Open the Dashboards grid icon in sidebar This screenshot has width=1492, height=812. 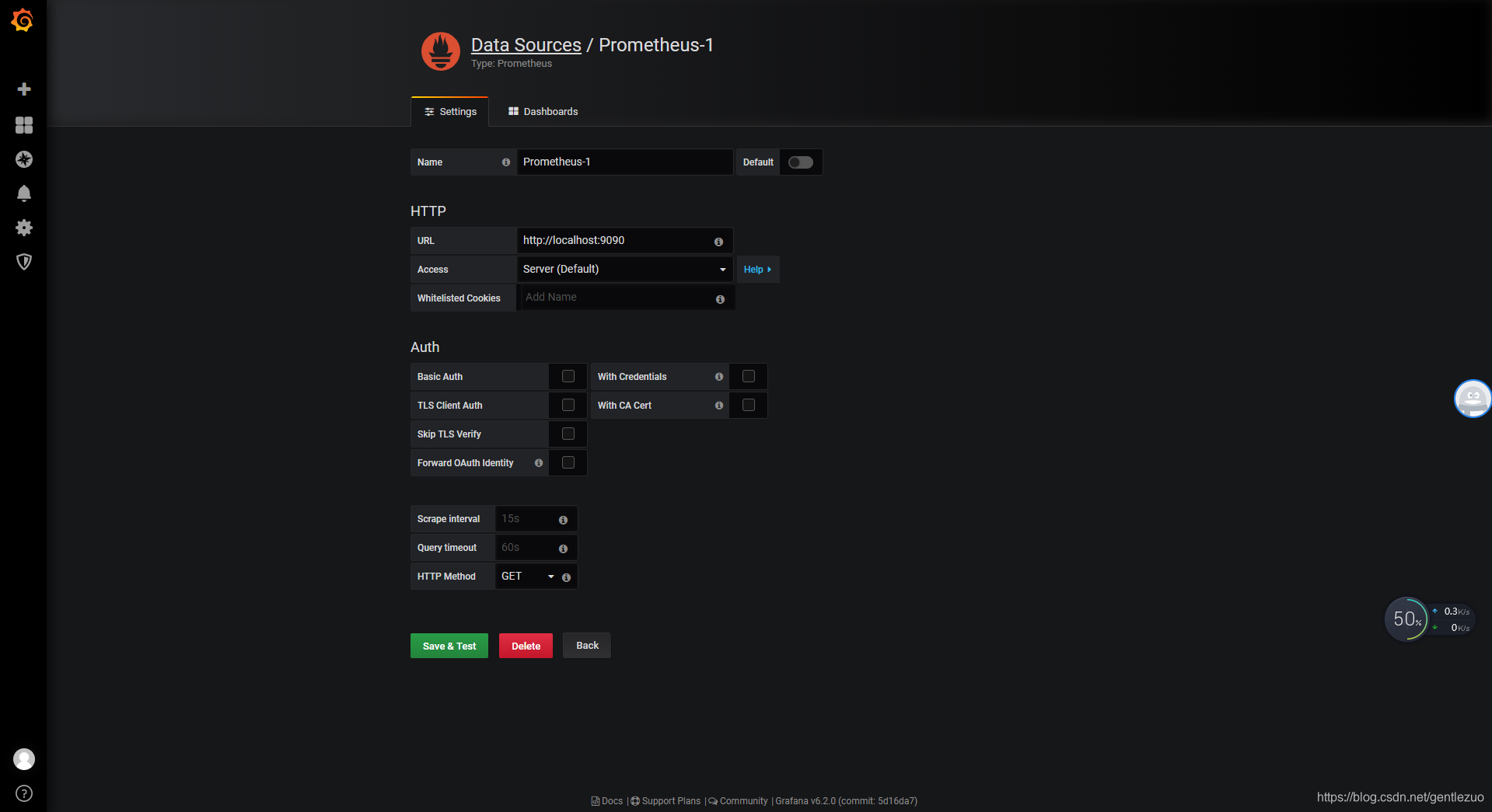[24, 125]
